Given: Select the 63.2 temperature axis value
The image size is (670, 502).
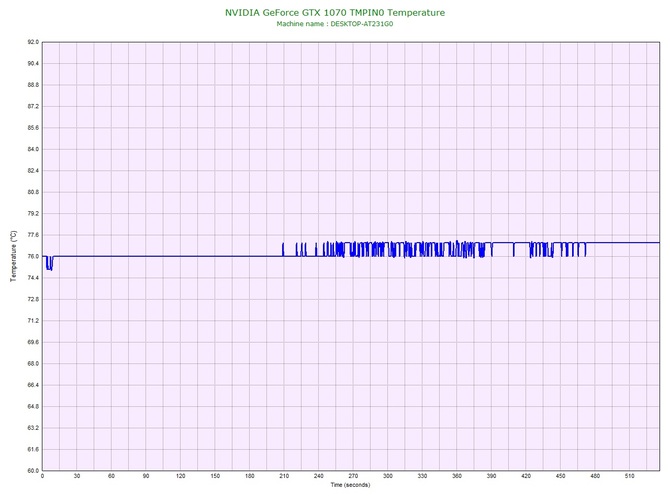Looking at the screenshot, I should click(33, 428).
